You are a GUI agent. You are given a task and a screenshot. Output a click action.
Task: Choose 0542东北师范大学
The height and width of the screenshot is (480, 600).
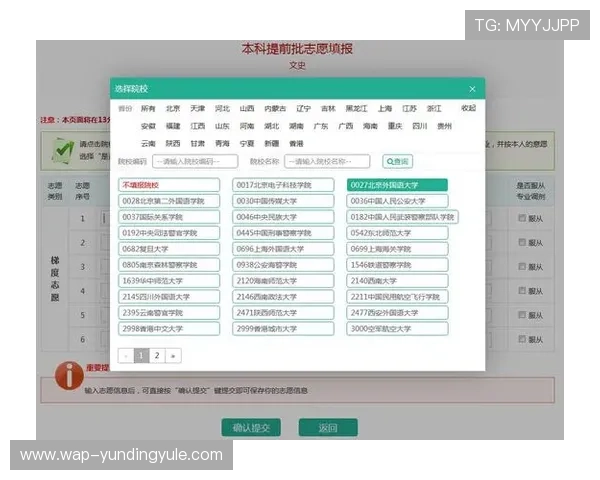(397, 233)
